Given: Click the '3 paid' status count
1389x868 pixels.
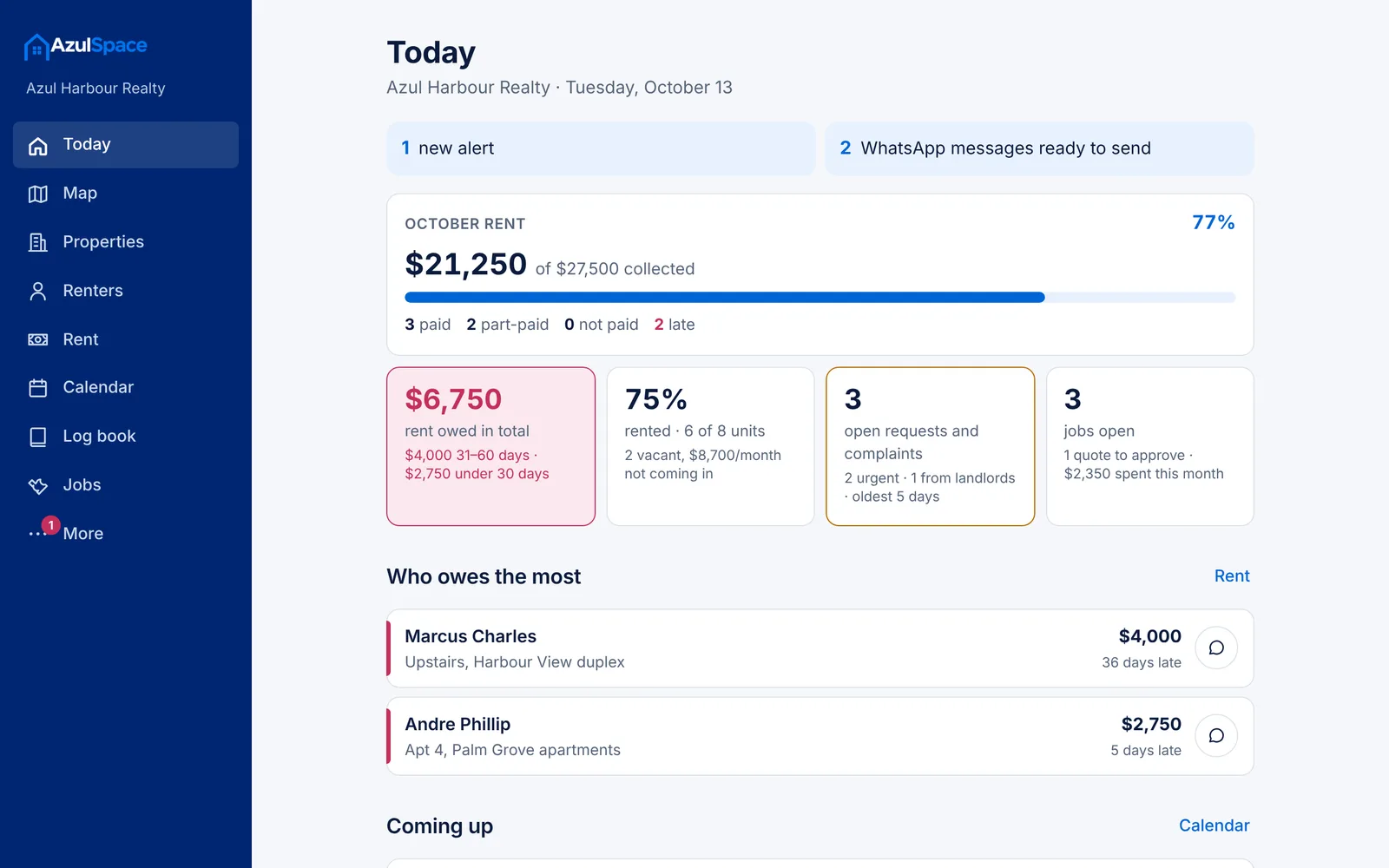Looking at the screenshot, I should click(428, 325).
